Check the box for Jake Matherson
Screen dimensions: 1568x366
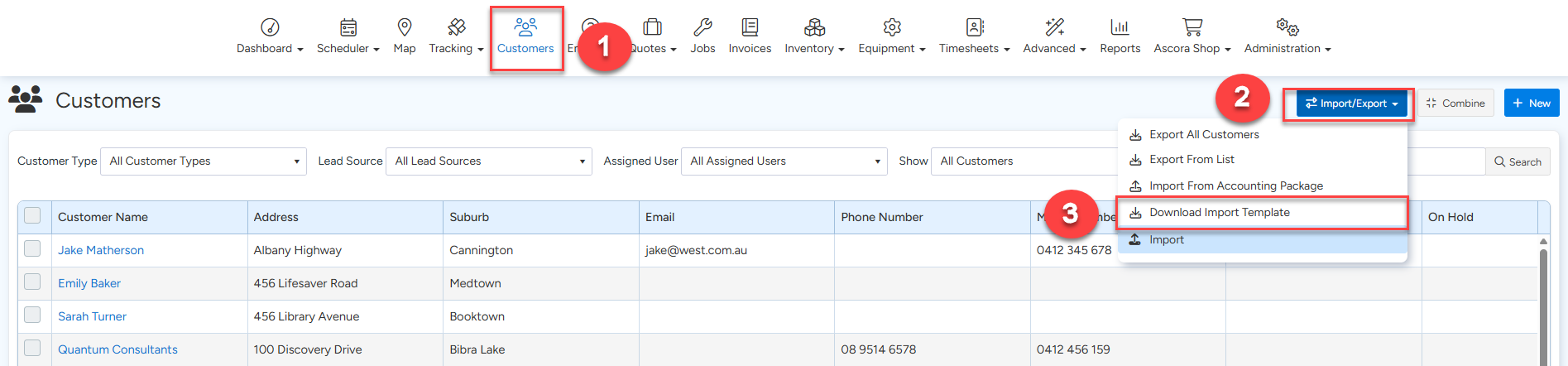click(32, 248)
